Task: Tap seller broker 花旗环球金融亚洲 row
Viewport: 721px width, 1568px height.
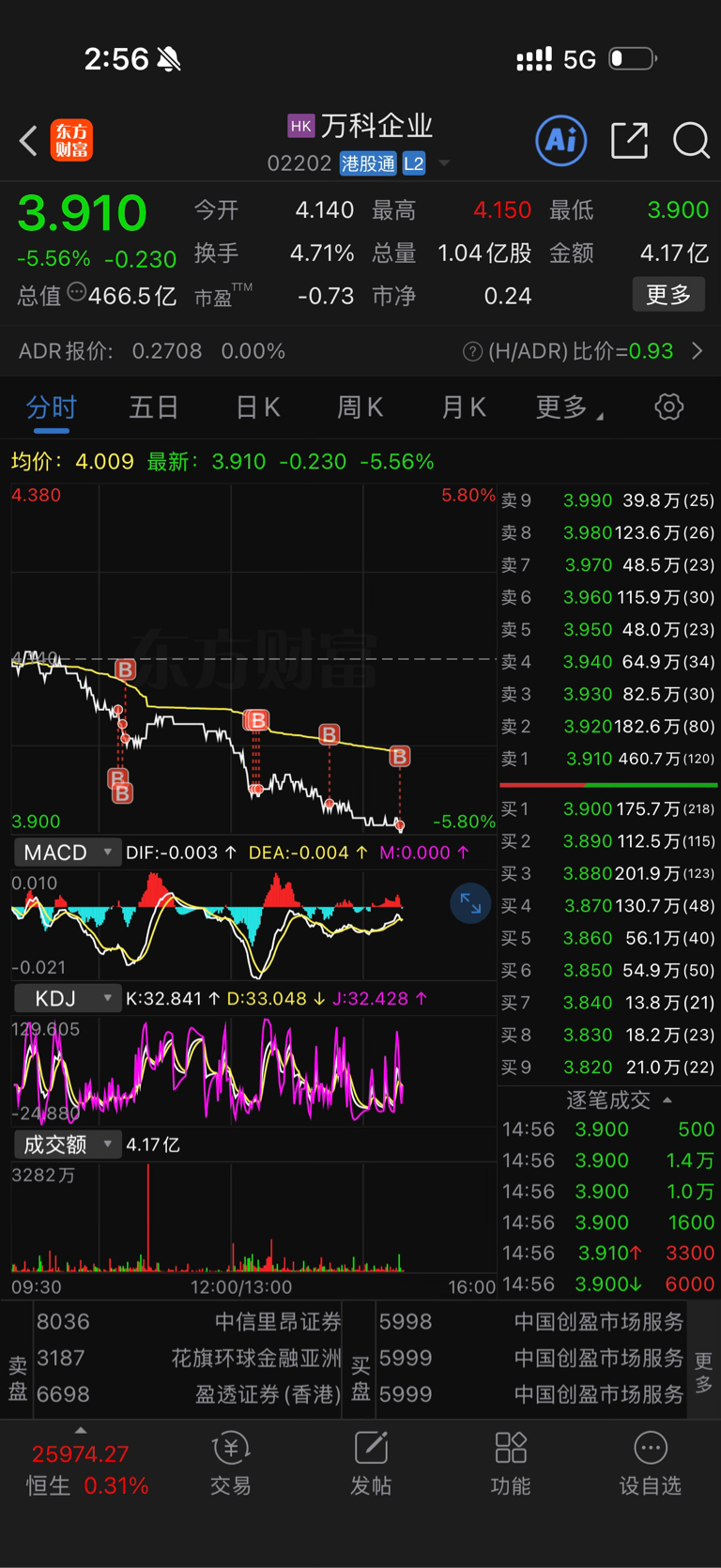Action: pos(188,1359)
